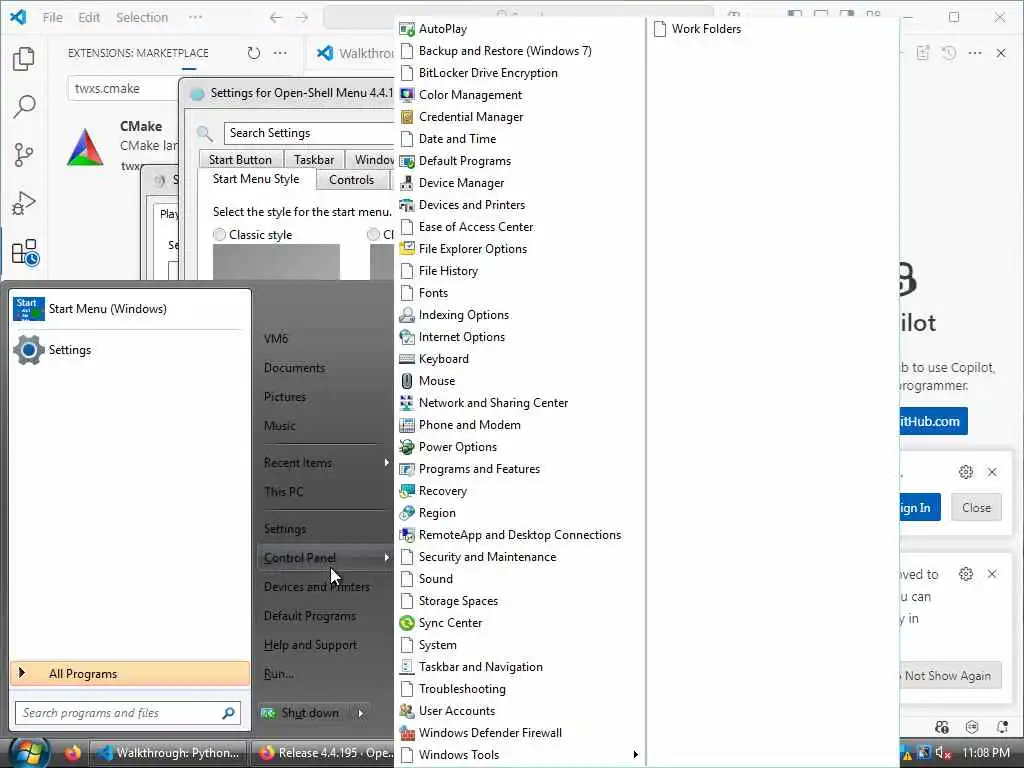Click the twxs.cmake extension search box
Image resolution: width=1024 pixels, height=768 pixels.
tap(124, 89)
